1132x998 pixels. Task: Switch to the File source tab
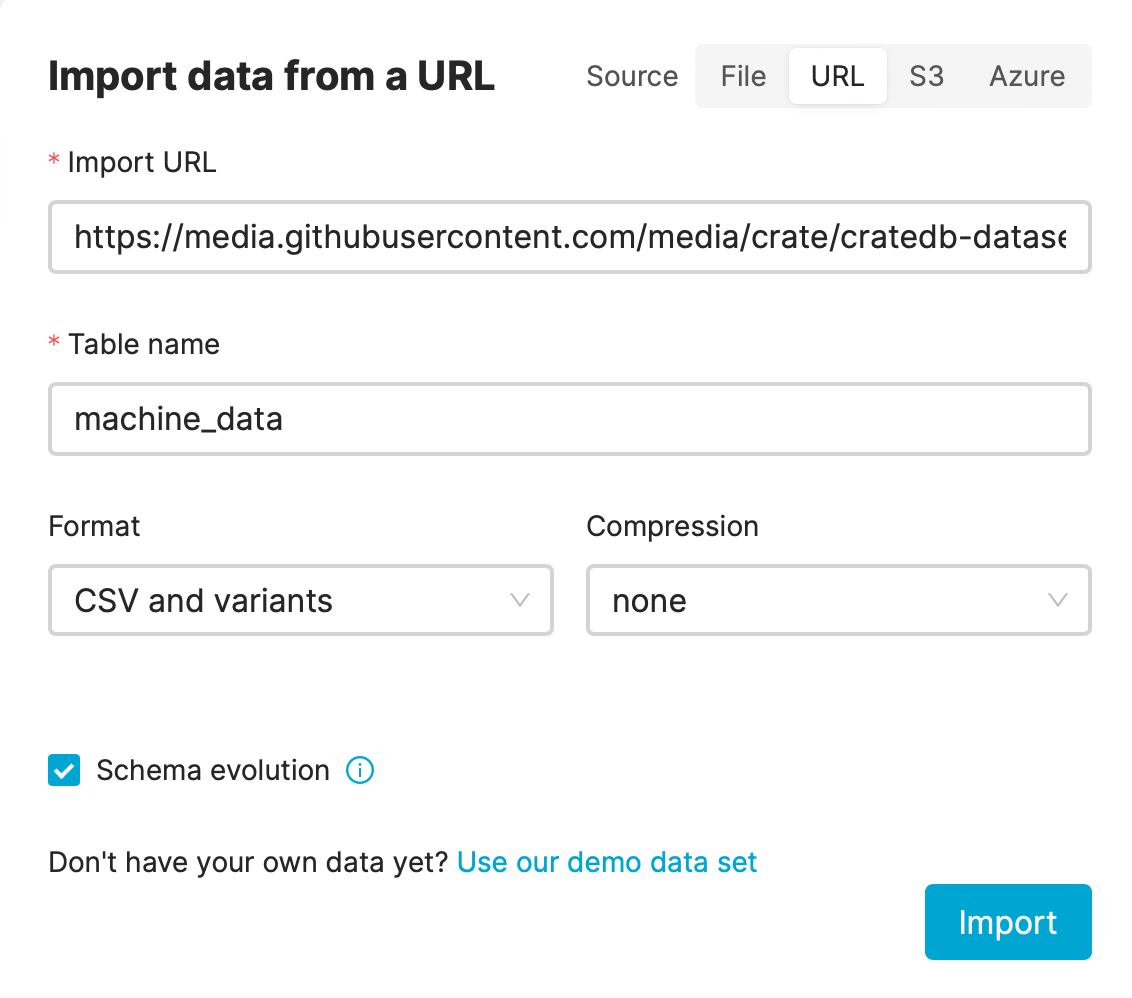click(x=742, y=76)
